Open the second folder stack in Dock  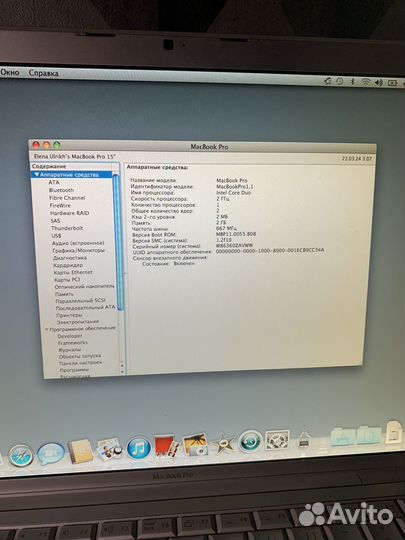pyautogui.click(x=369, y=435)
